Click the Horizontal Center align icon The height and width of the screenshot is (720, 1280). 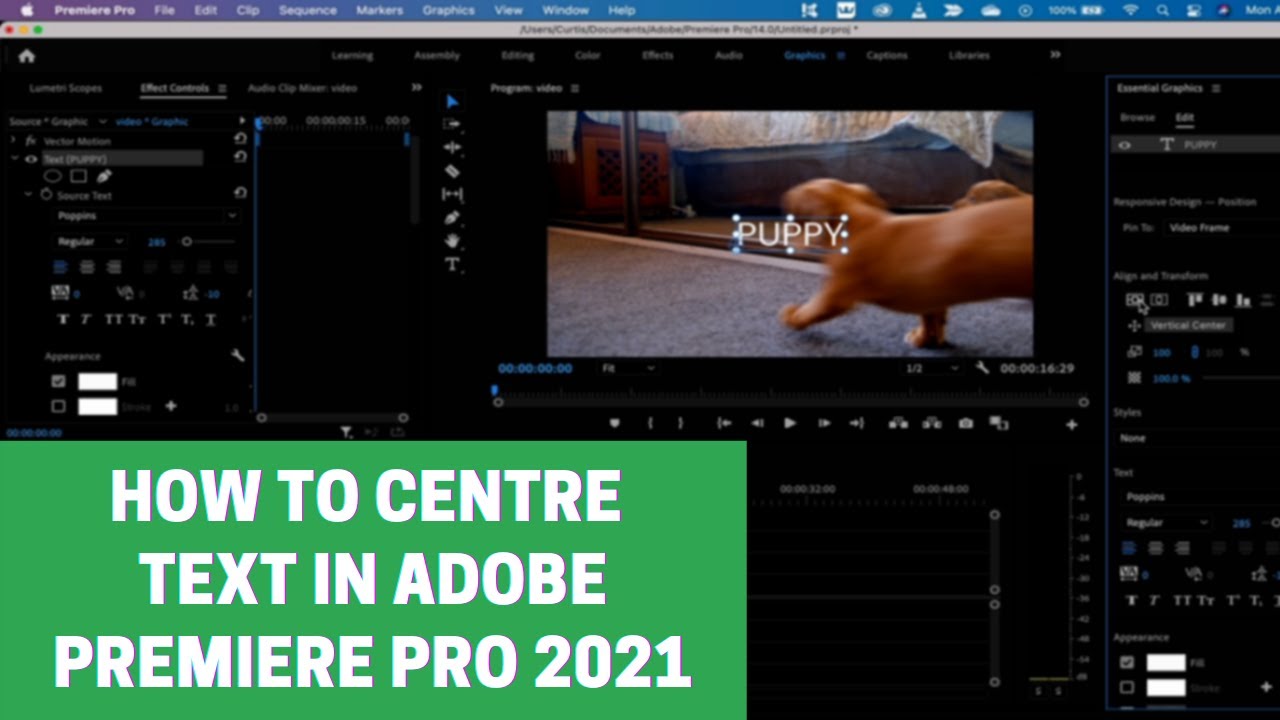[1159, 299]
